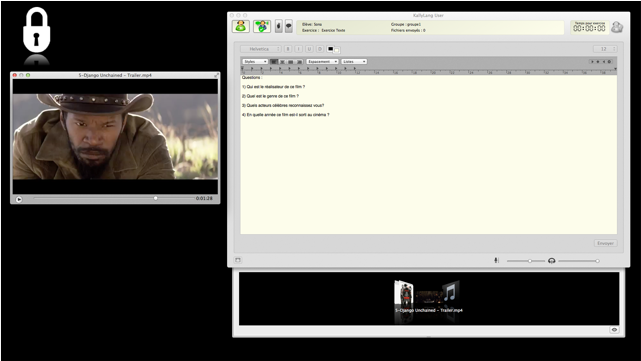
Task: Open the Helvetica font dropdown
Action: 260,49
